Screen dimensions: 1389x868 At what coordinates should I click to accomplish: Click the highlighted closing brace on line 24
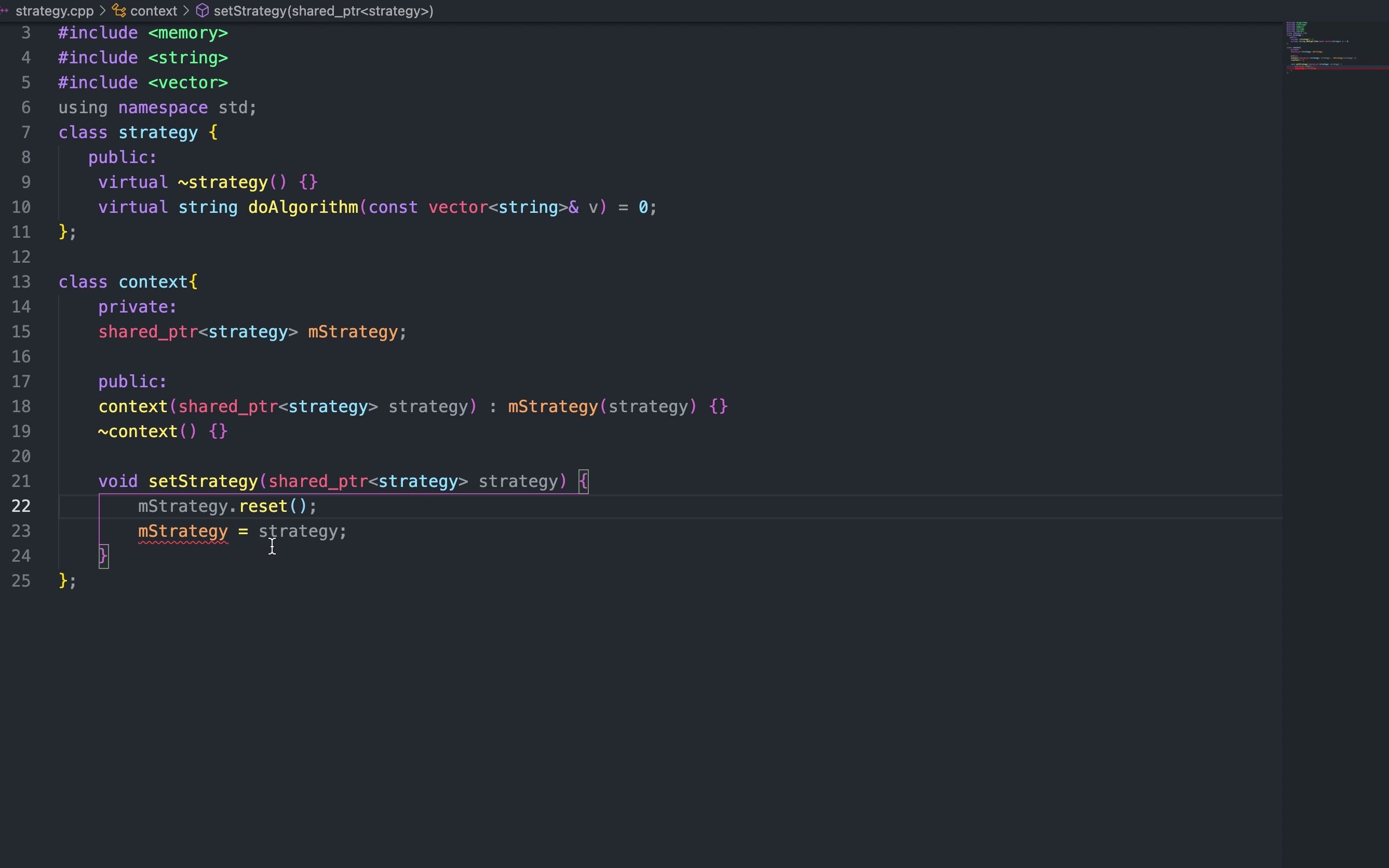103,555
